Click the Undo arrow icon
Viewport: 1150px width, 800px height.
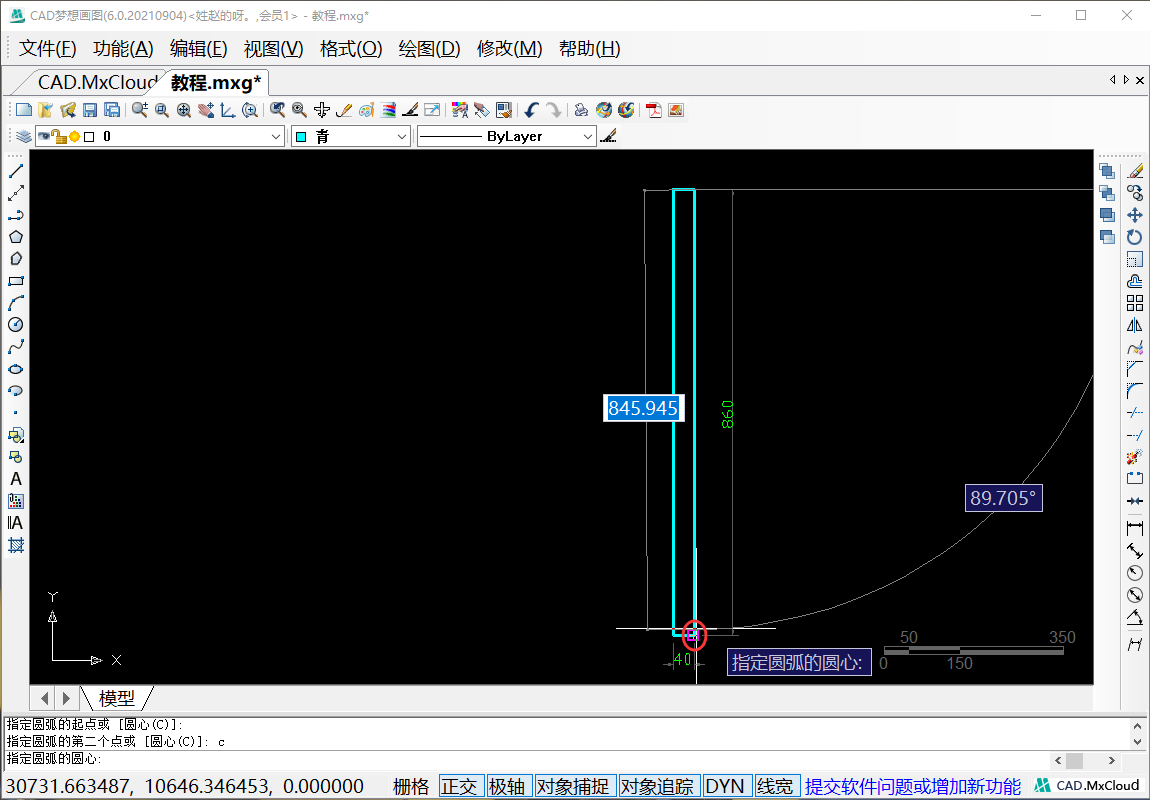tap(532, 110)
